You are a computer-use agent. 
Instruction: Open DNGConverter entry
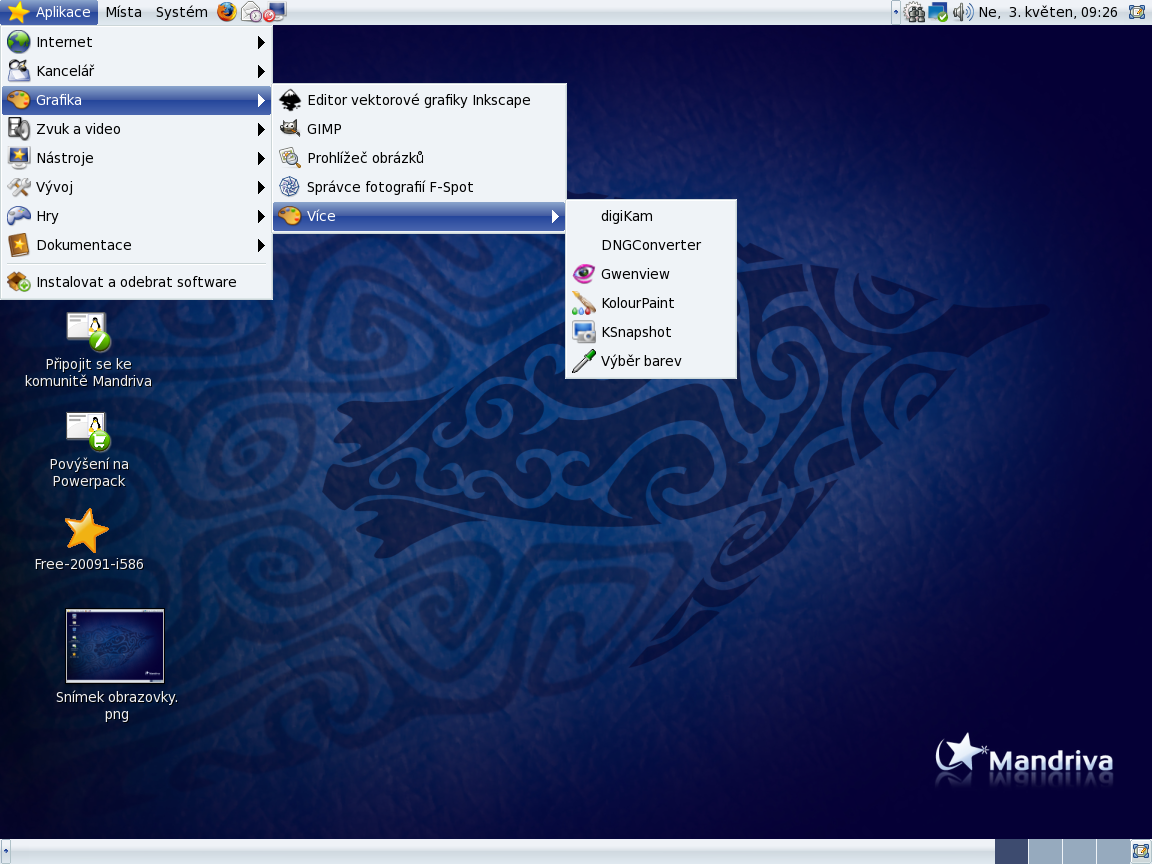(x=651, y=245)
